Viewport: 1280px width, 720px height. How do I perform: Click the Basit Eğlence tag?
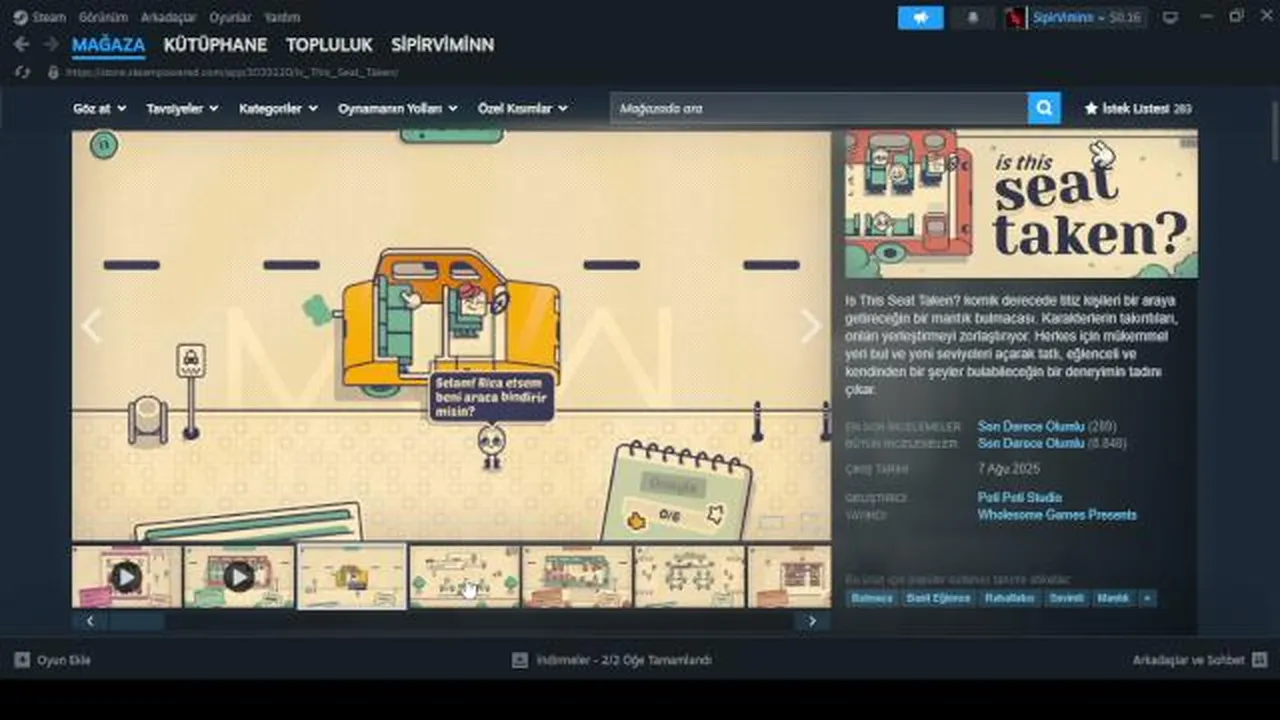pyautogui.click(x=938, y=598)
